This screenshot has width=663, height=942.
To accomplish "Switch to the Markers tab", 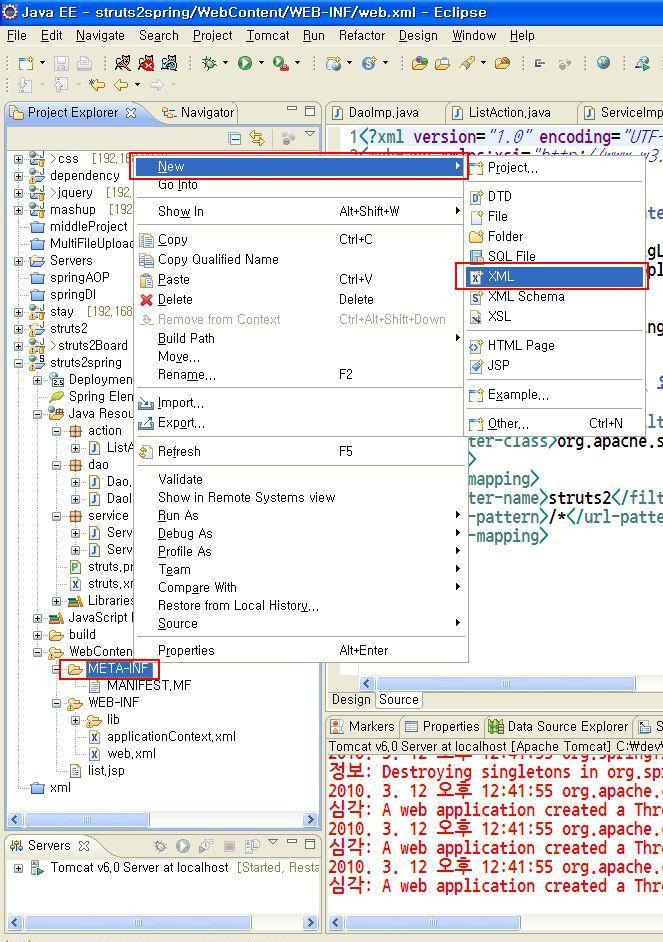I will point(363,726).
